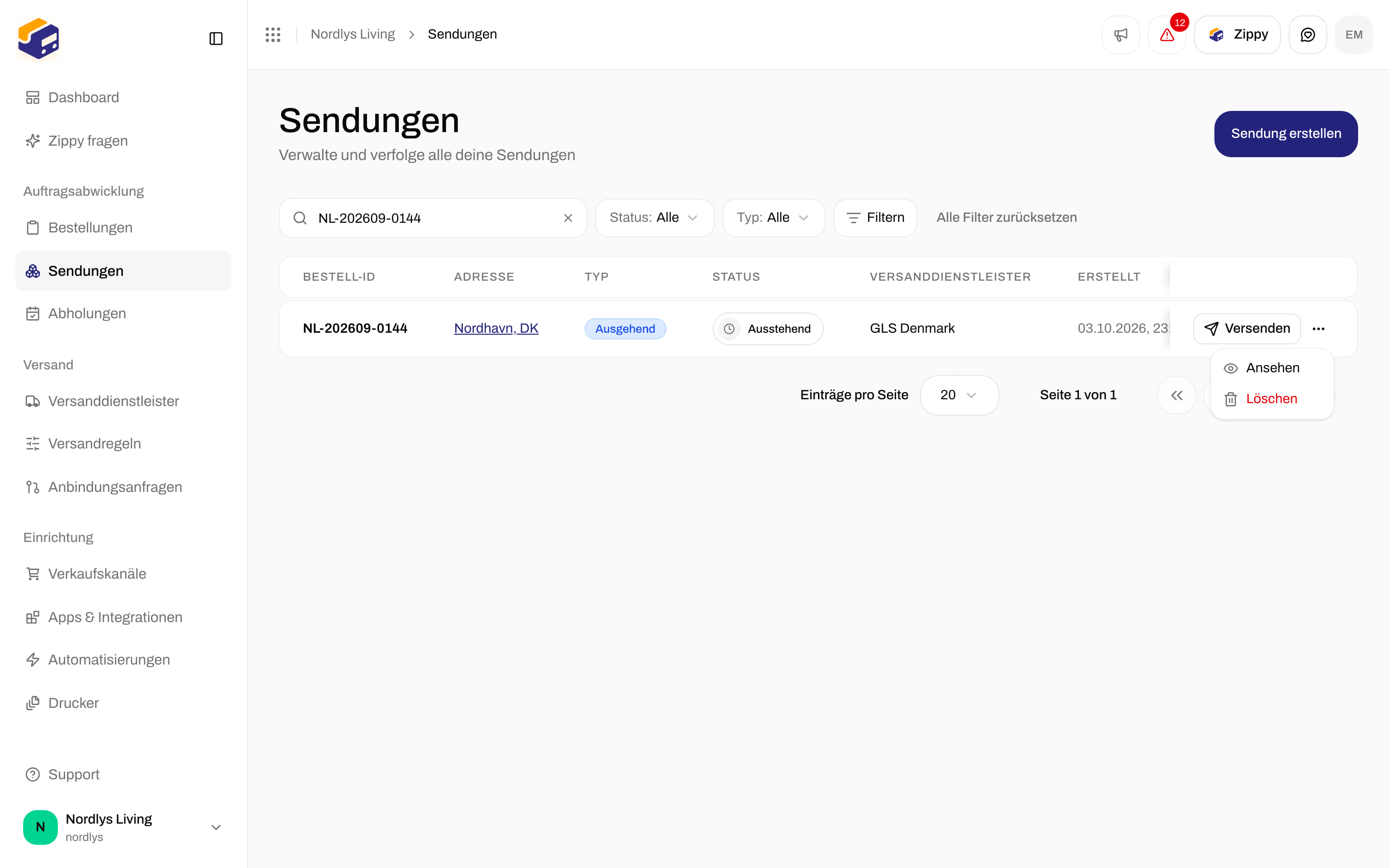
Task: Open Support in the sidebar
Action: (x=123, y=774)
